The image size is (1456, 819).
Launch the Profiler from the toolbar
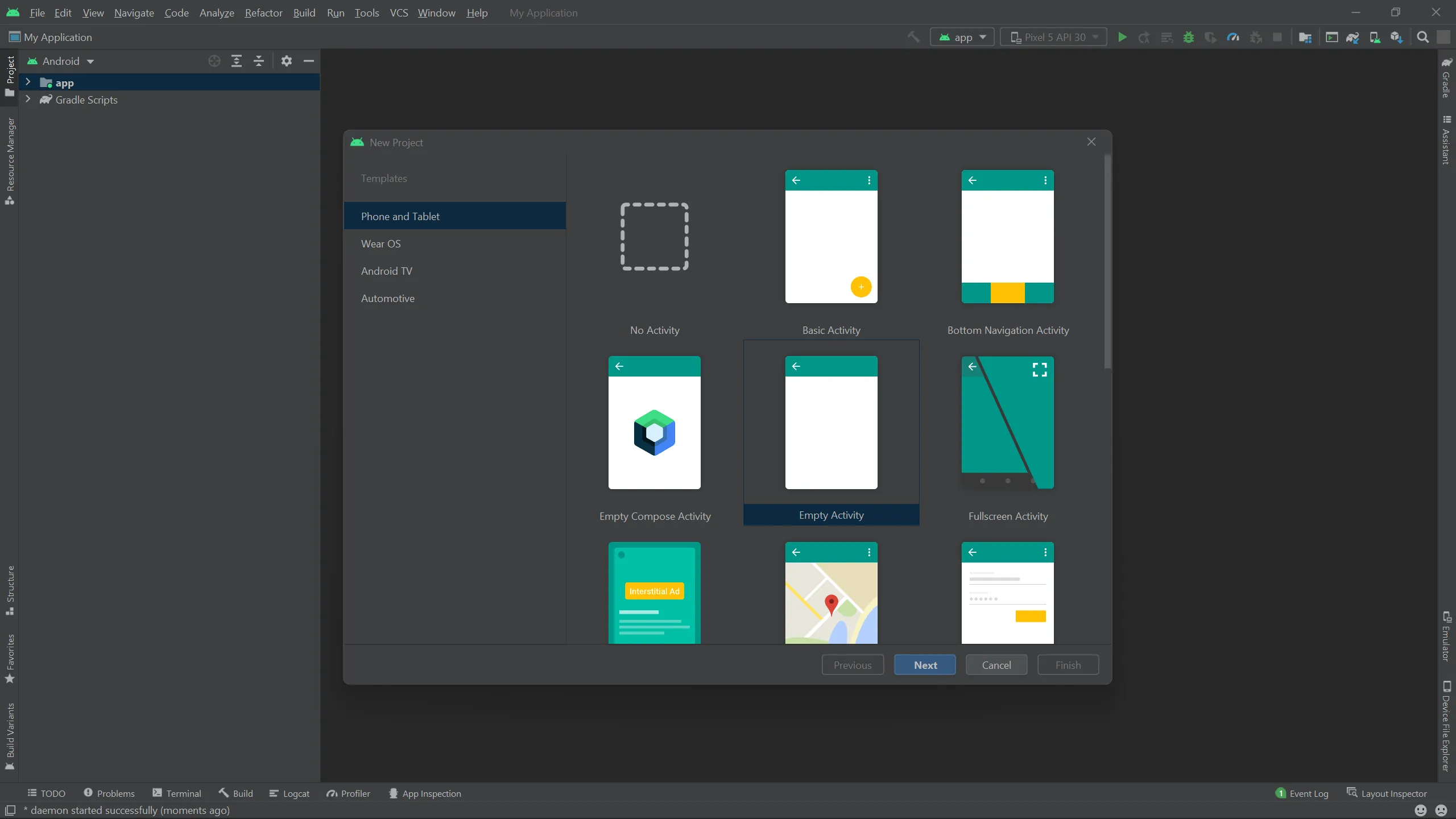[1232, 36]
